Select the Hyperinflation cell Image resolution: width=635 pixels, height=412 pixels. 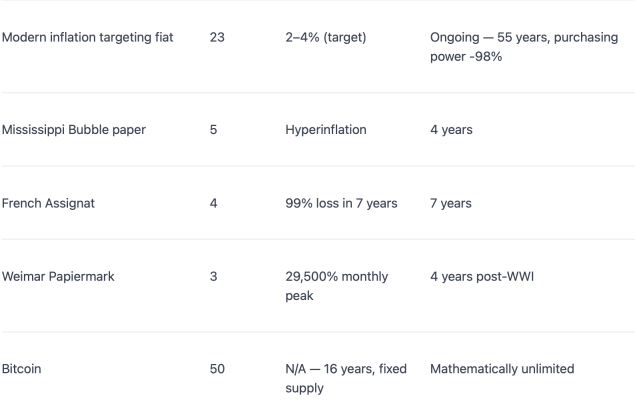(326, 130)
